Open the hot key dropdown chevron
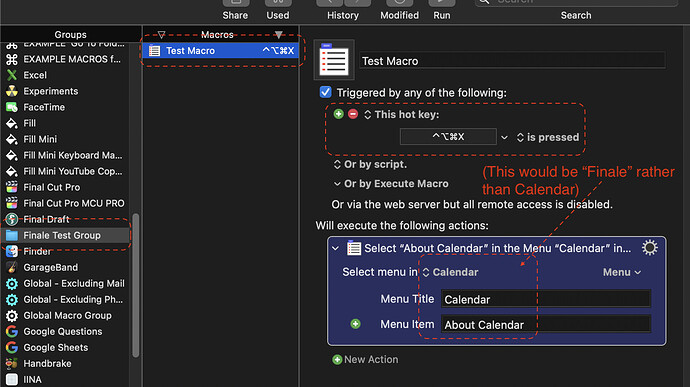This screenshot has width=690, height=387. click(504, 137)
